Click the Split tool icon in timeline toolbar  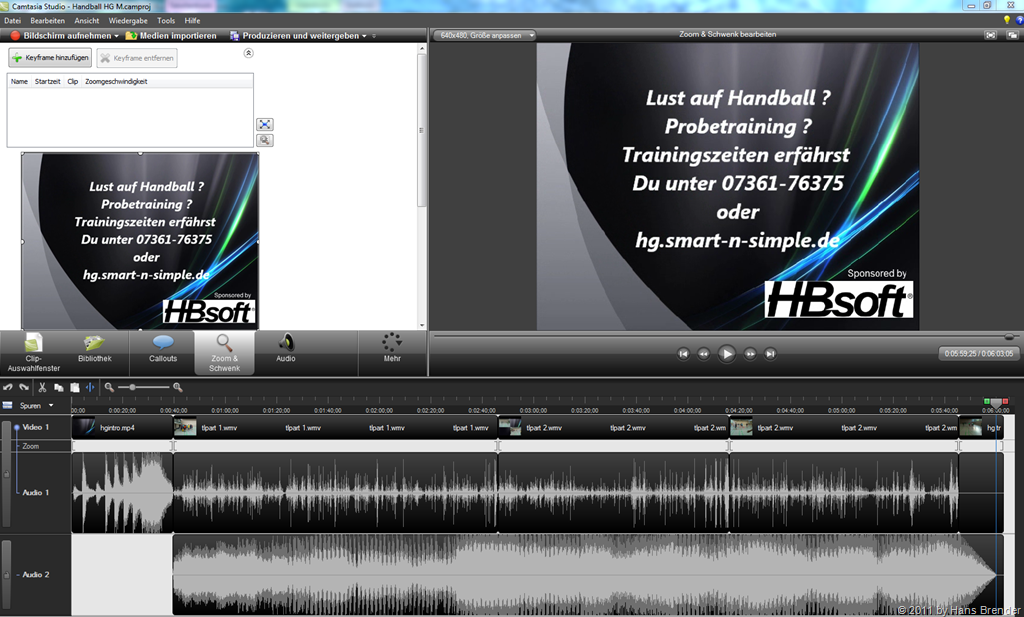point(90,387)
